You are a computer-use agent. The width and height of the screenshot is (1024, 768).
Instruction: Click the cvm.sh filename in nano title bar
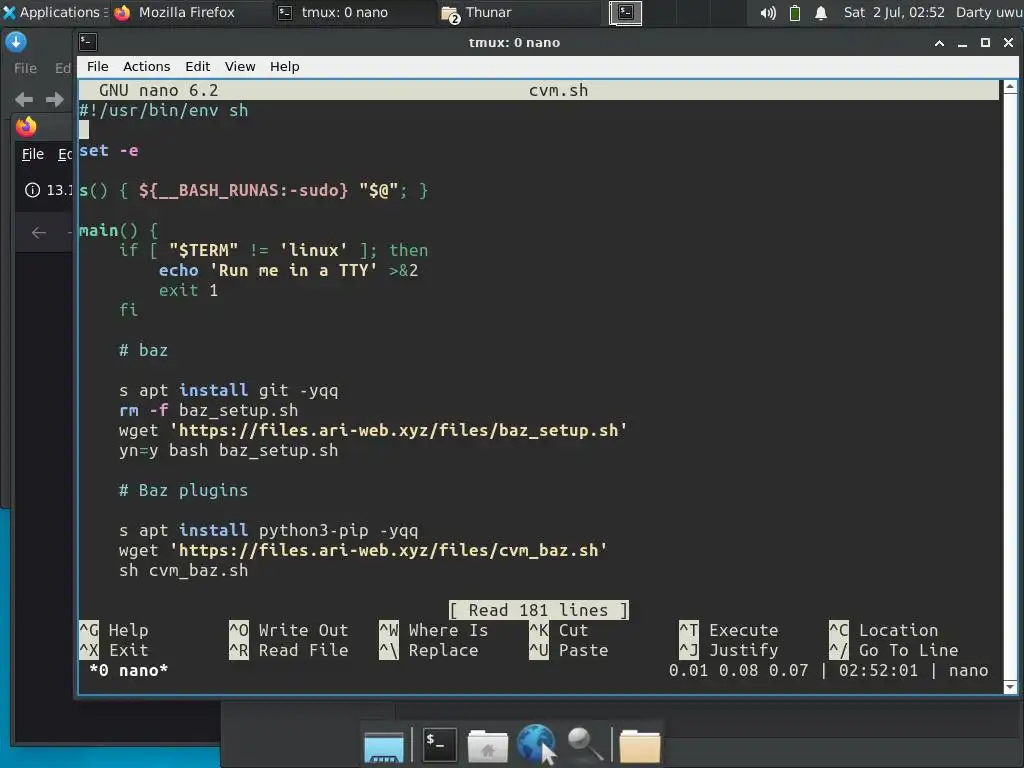coord(558,90)
